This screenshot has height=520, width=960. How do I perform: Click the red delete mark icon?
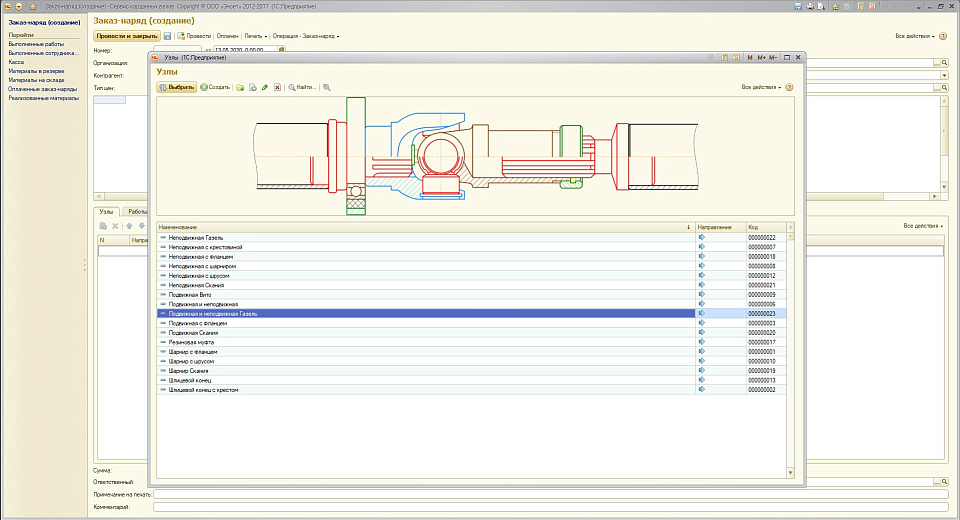click(x=277, y=87)
